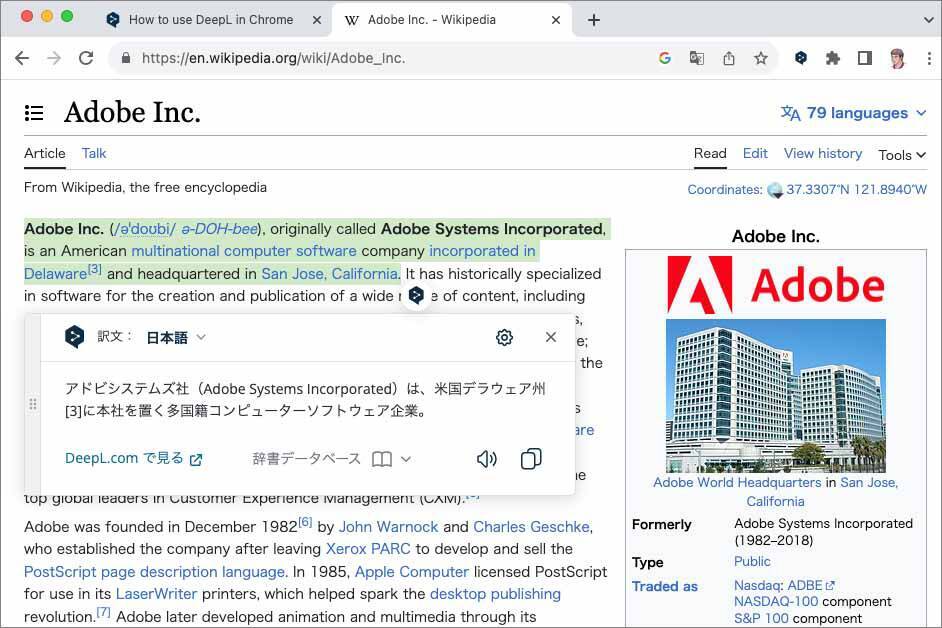Viewport: 942px width, 628px height.
Task: Select the Article tab
Action: pyautogui.click(x=44, y=153)
